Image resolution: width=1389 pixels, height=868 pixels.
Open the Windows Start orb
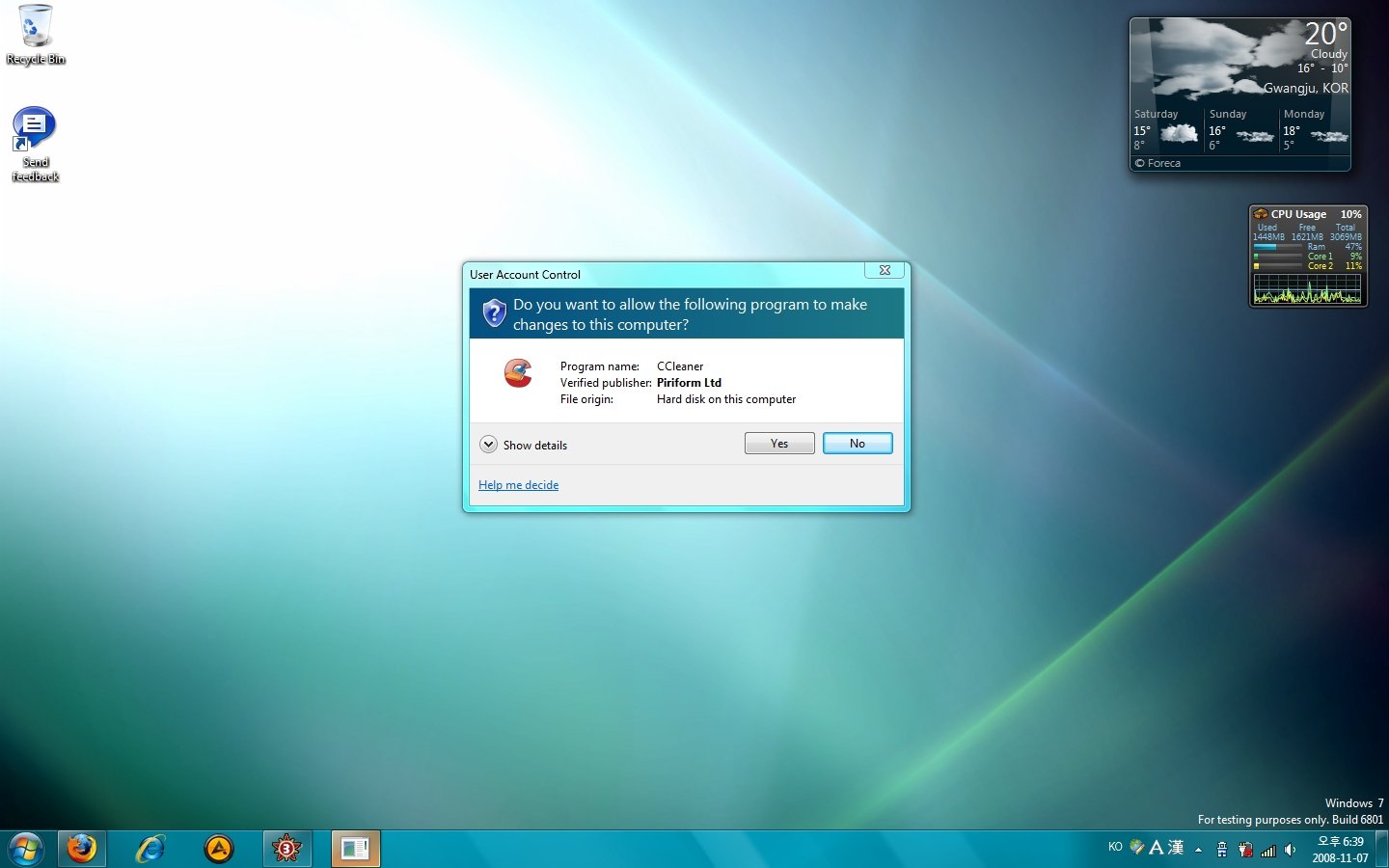pyautogui.click(x=26, y=849)
